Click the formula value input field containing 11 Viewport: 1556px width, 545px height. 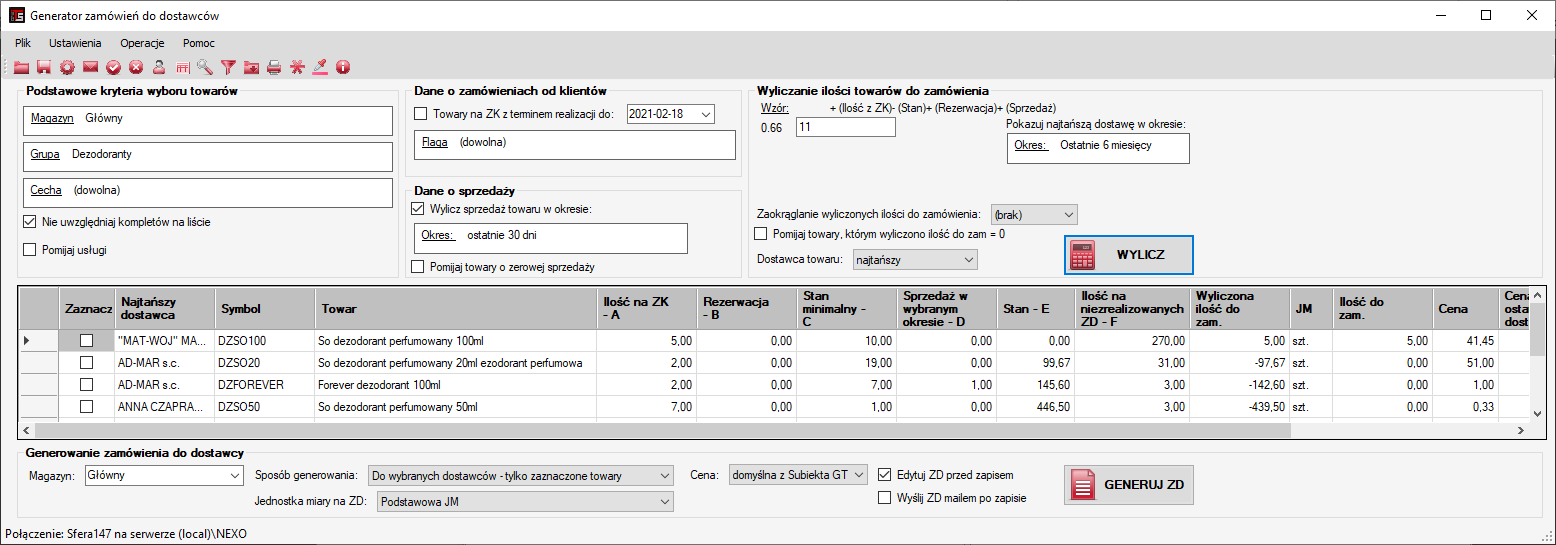point(846,127)
